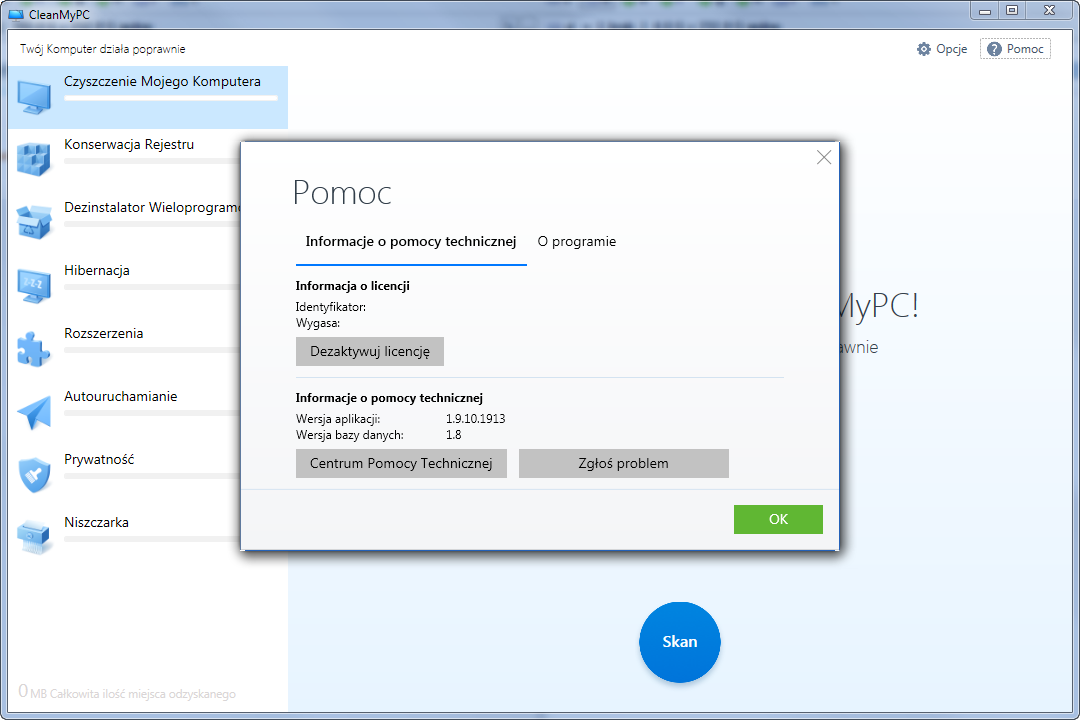Maximize the CleanMyPC window
This screenshot has width=1080, height=720.
(x=1012, y=10)
